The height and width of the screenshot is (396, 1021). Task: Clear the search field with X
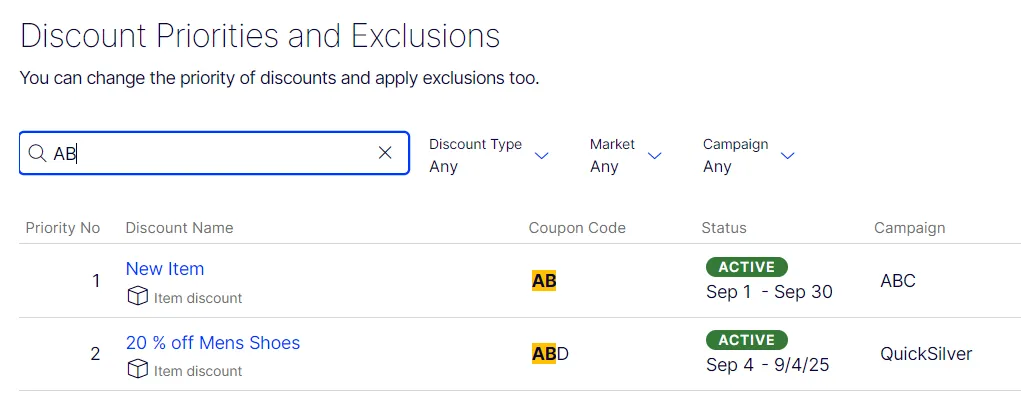(385, 152)
